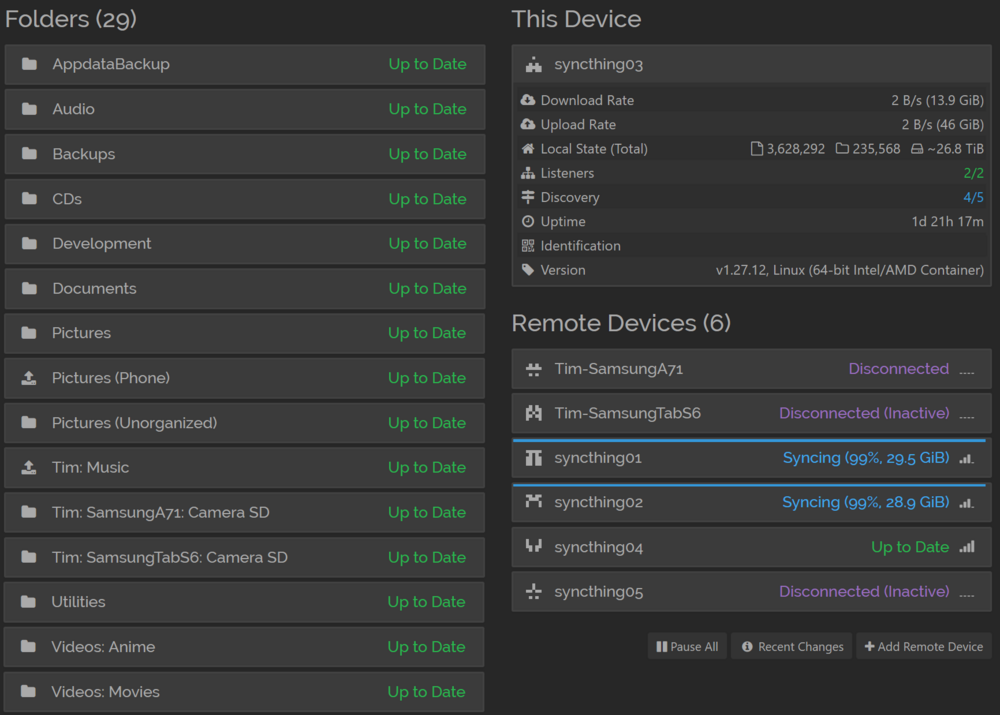Expand the Videos: Anime folder panel

(x=244, y=647)
